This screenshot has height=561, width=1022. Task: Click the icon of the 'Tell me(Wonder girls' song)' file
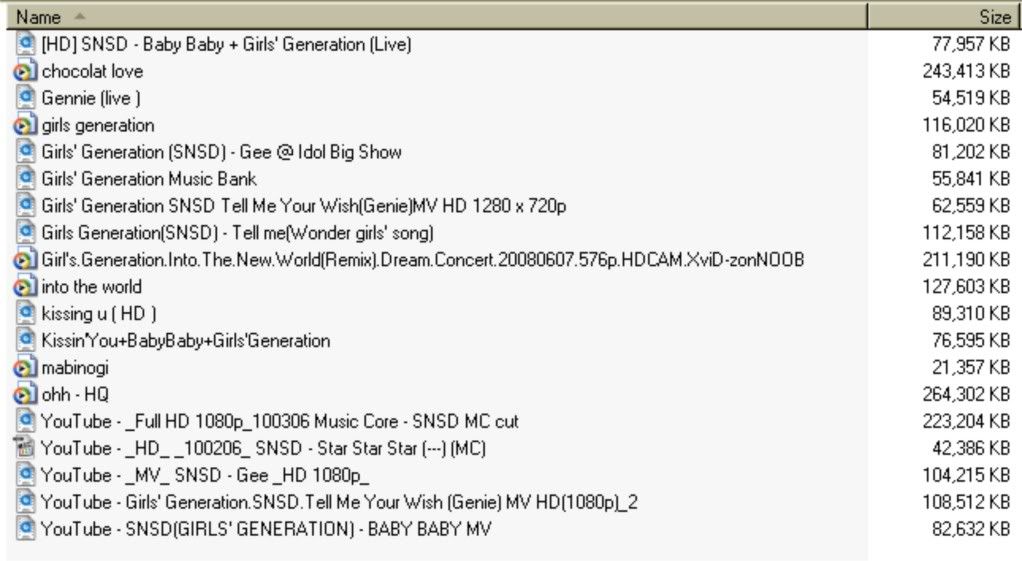tap(25, 233)
